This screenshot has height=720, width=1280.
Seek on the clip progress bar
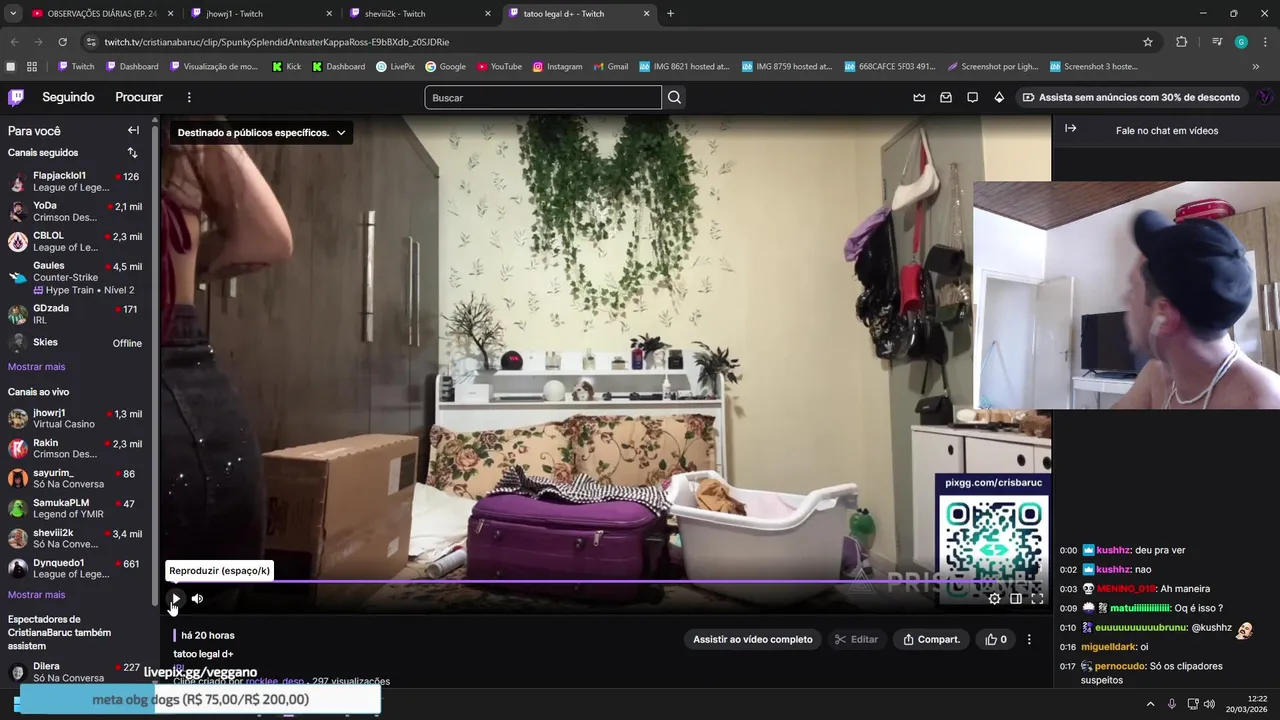[605, 581]
